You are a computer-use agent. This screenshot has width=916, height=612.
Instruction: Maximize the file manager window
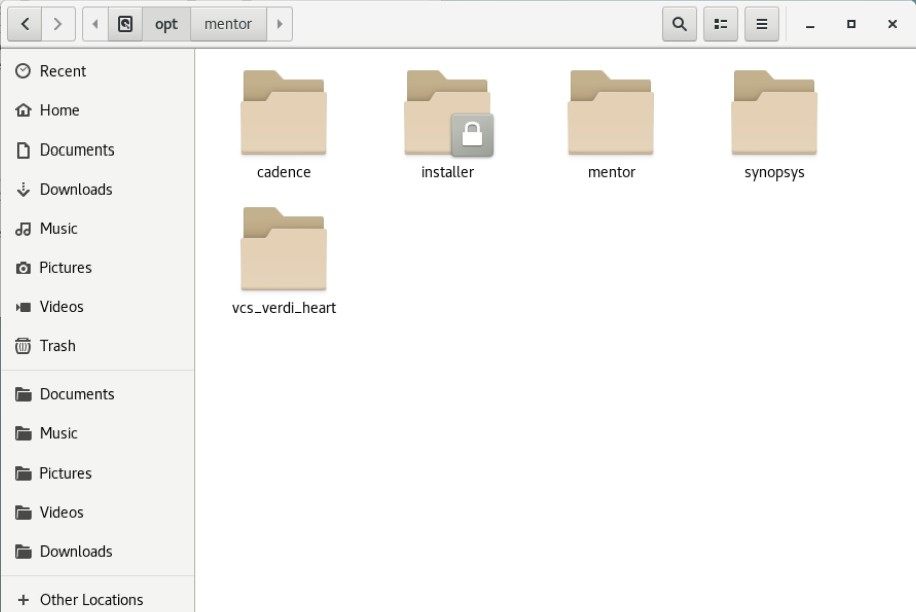[851, 24]
